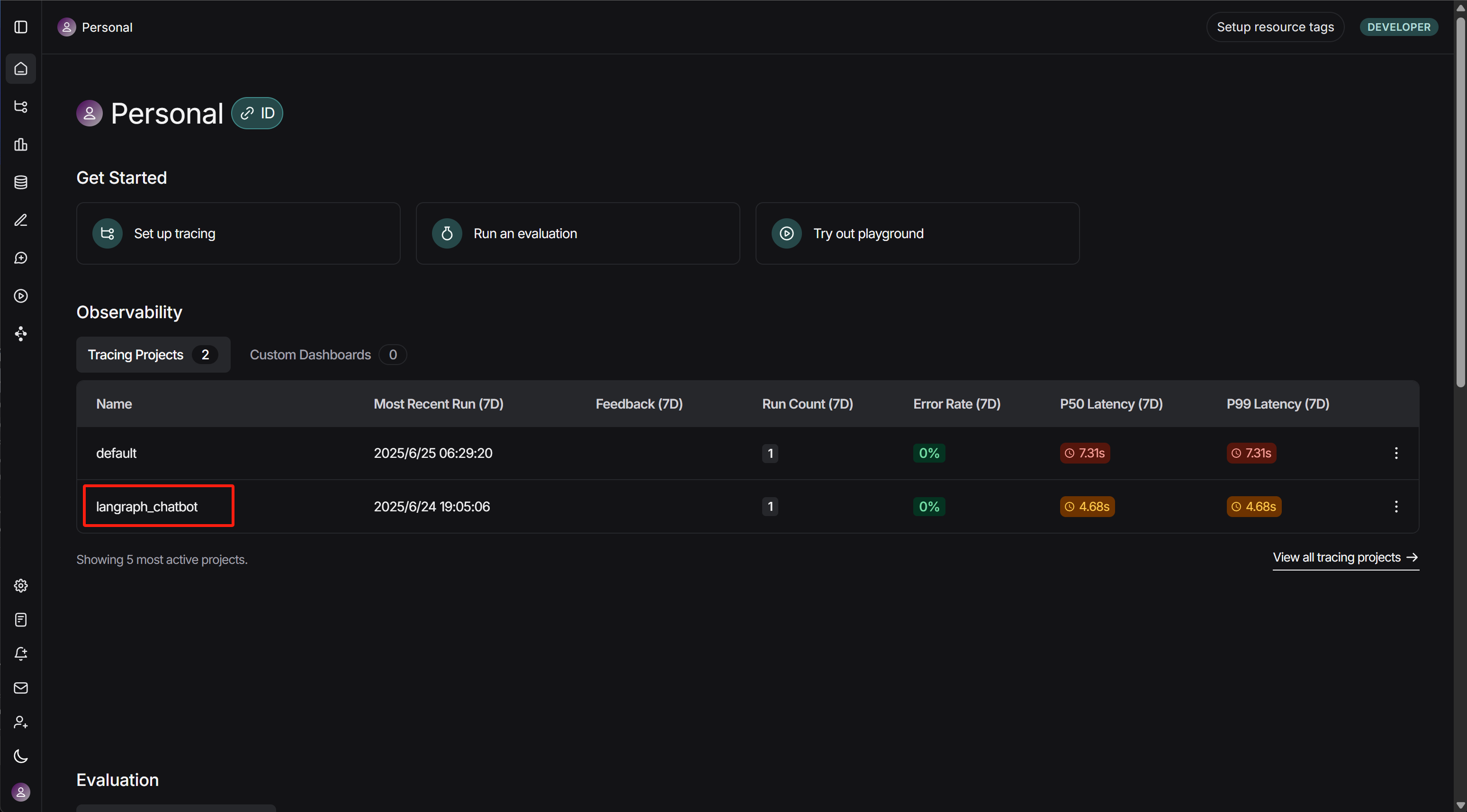Open the default project row

(747, 453)
